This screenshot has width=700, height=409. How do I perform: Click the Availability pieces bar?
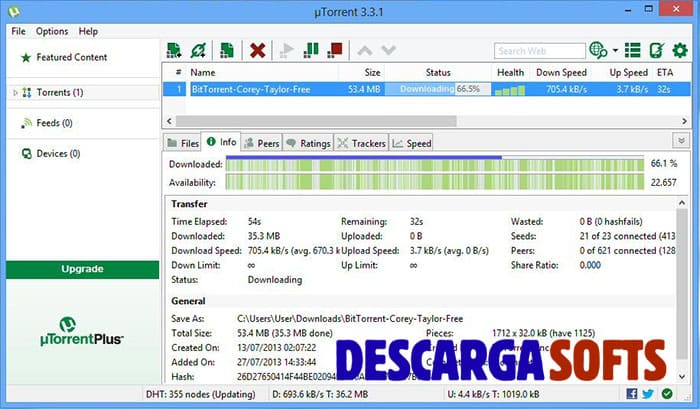435,183
